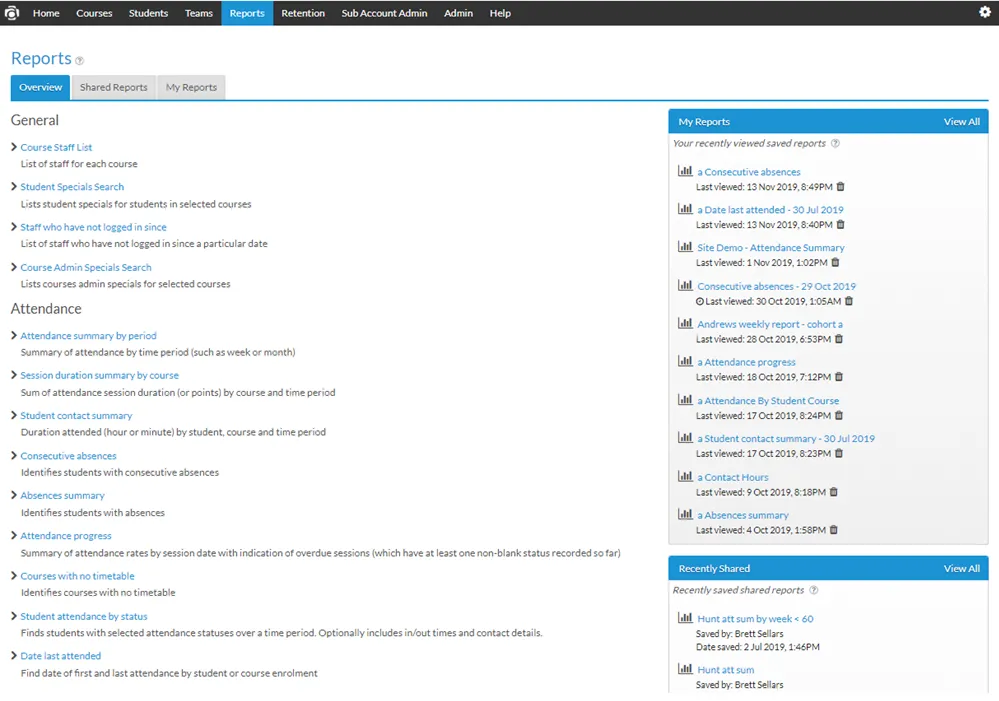Go to the Students menu
This screenshot has height=701, width=999.
(148, 13)
